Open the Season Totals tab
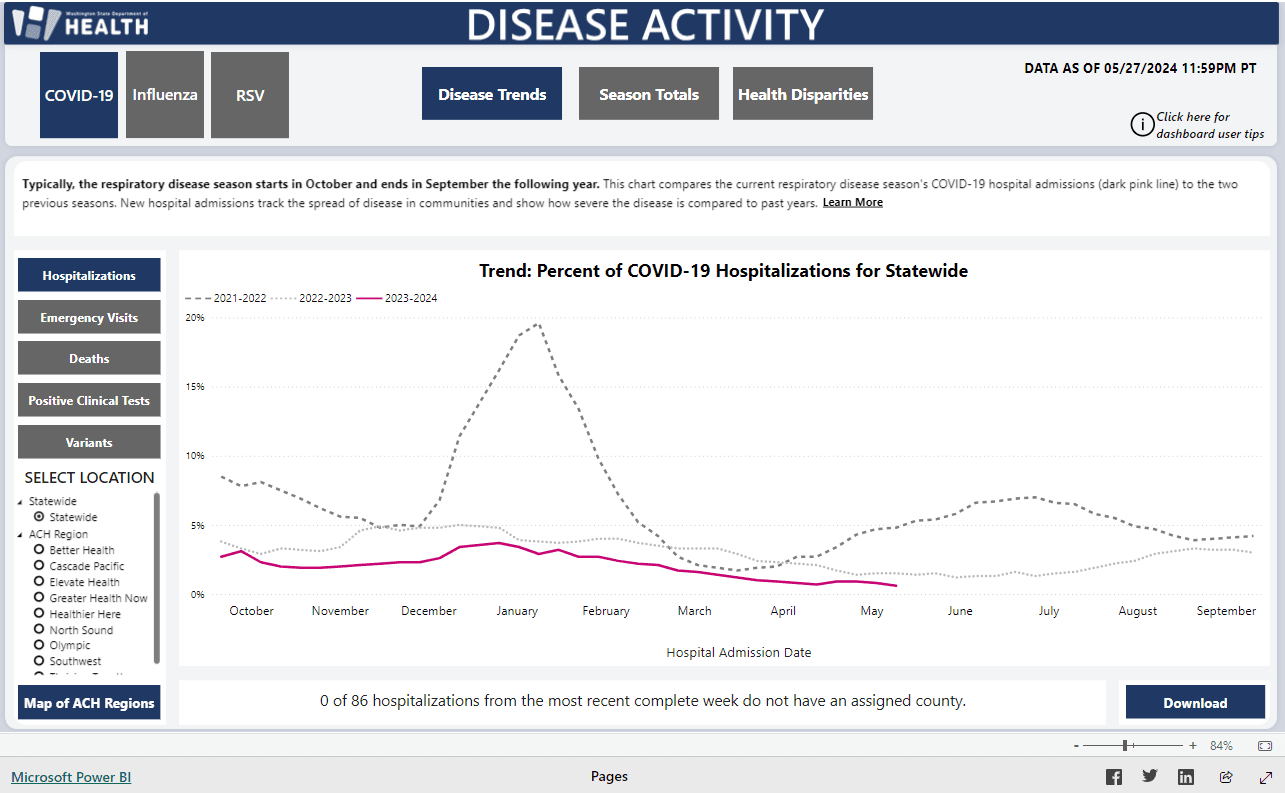The height and width of the screenshot is (793, 1285). point(649,94)
